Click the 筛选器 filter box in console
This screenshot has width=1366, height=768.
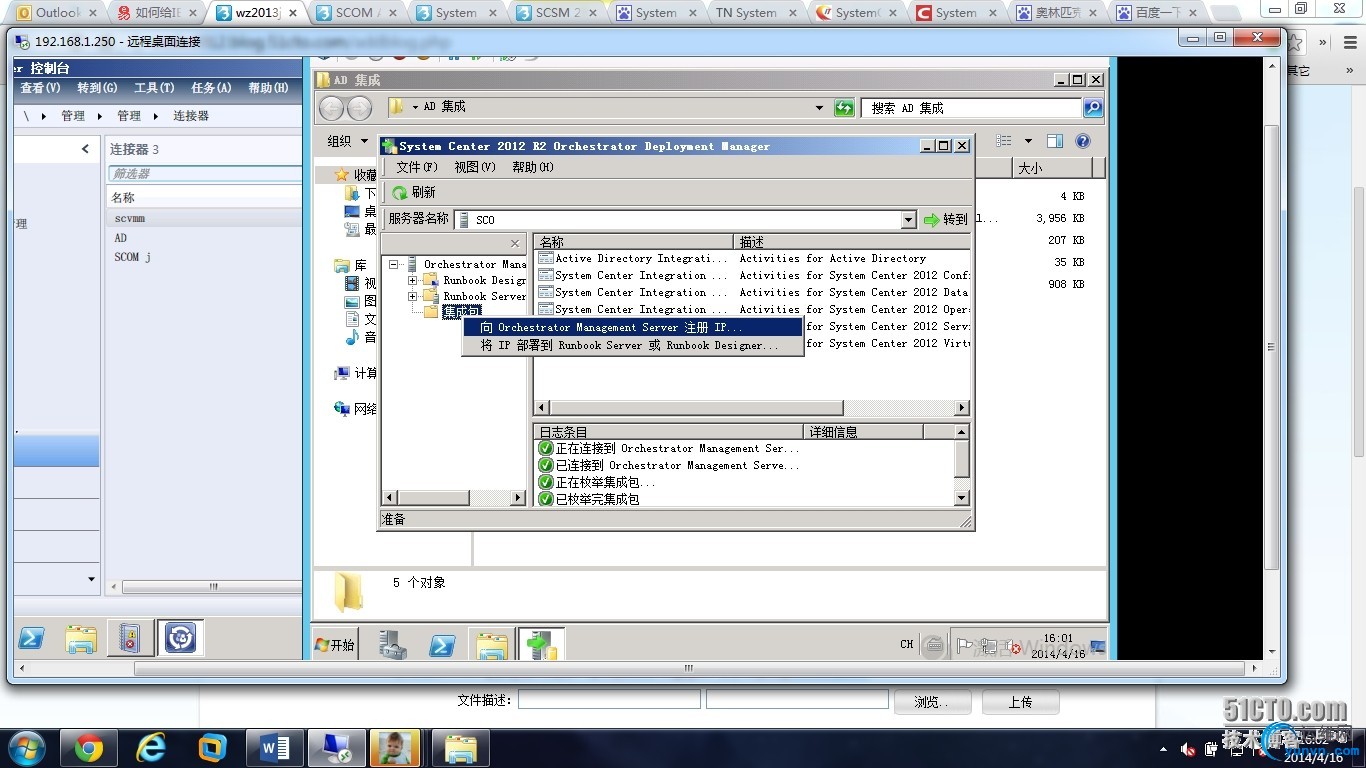pyautogui.click(x=205, y=173)
